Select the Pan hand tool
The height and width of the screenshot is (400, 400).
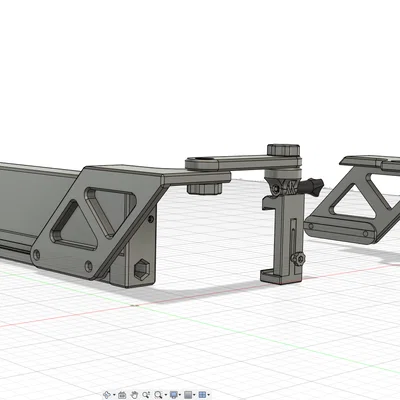tap(134, 395)
